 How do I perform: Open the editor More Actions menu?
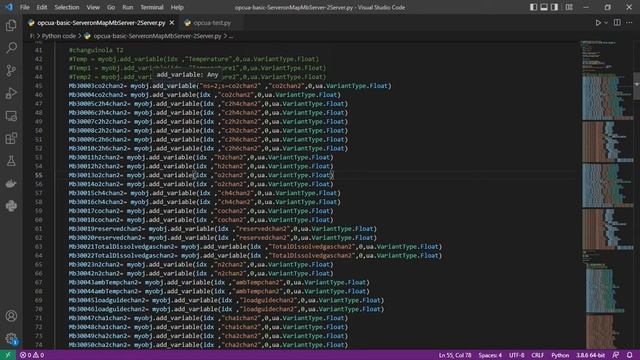pos(629,23)
